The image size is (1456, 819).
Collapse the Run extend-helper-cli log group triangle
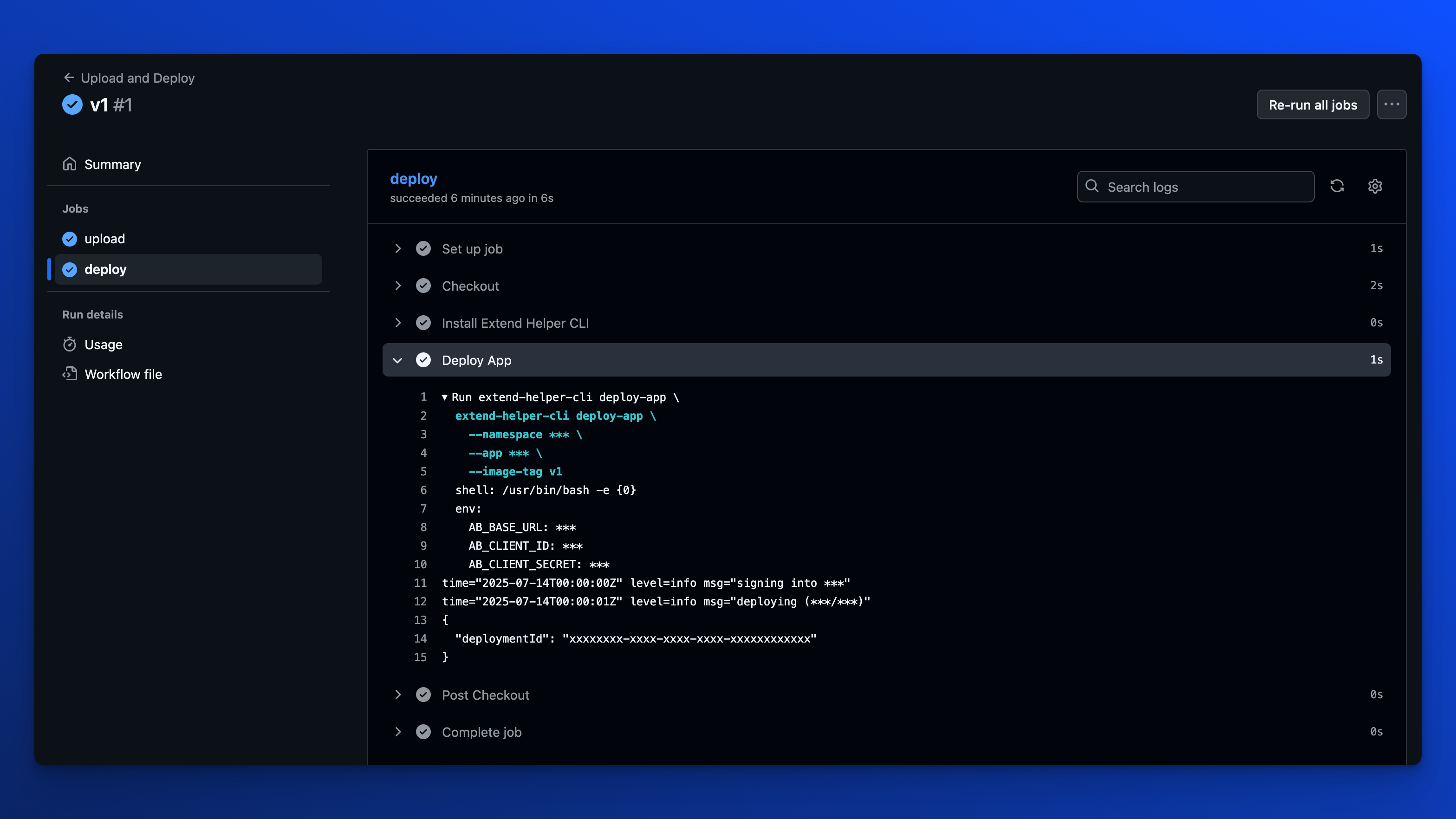click(x=445, y=397)
